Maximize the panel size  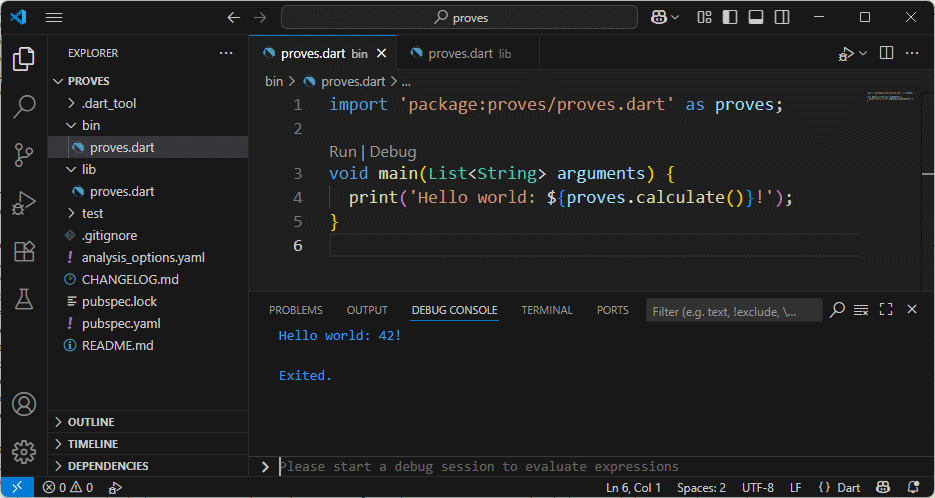886,310
